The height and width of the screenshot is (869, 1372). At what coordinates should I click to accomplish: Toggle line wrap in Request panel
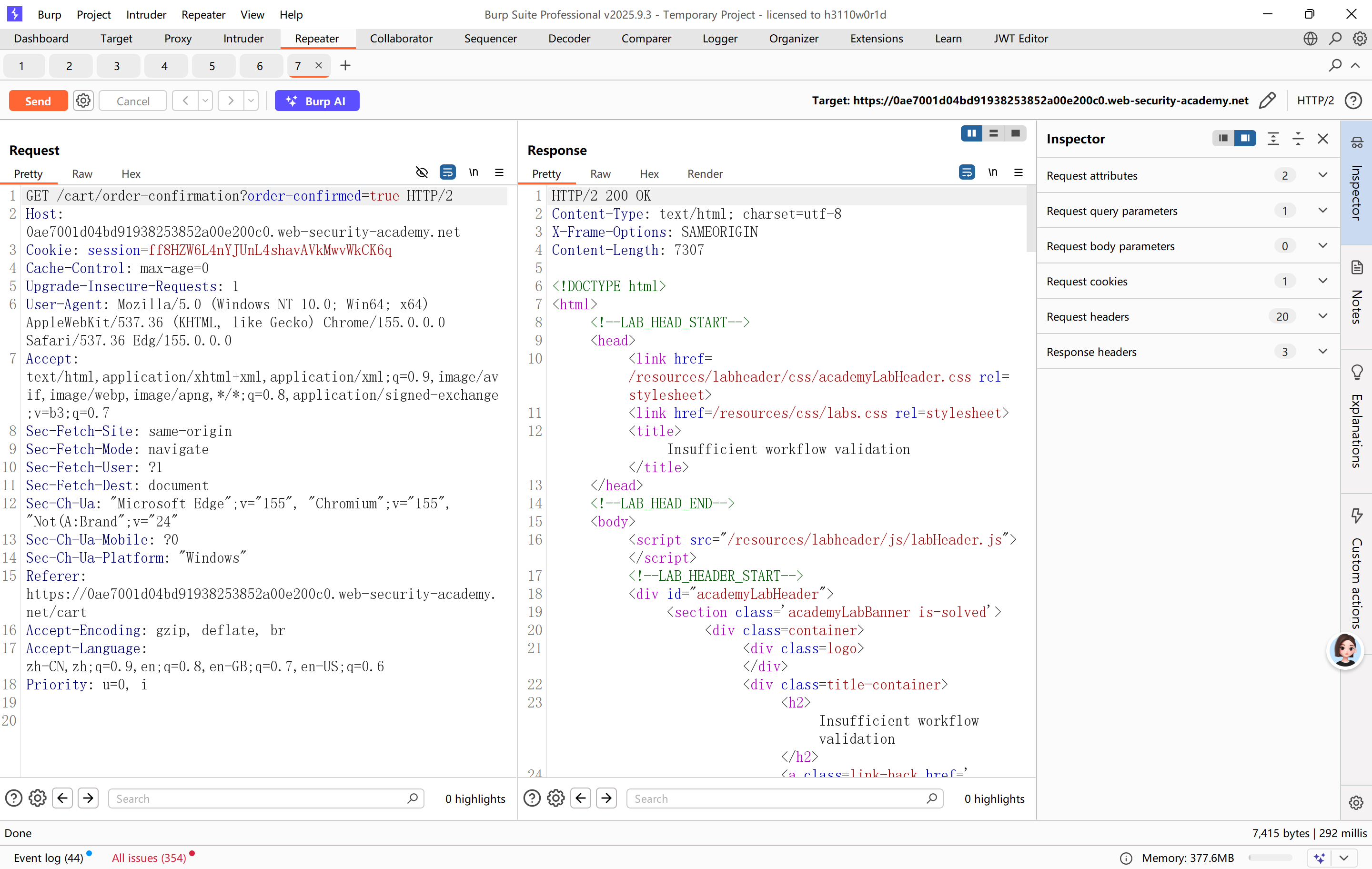click(x=448, y=172)
